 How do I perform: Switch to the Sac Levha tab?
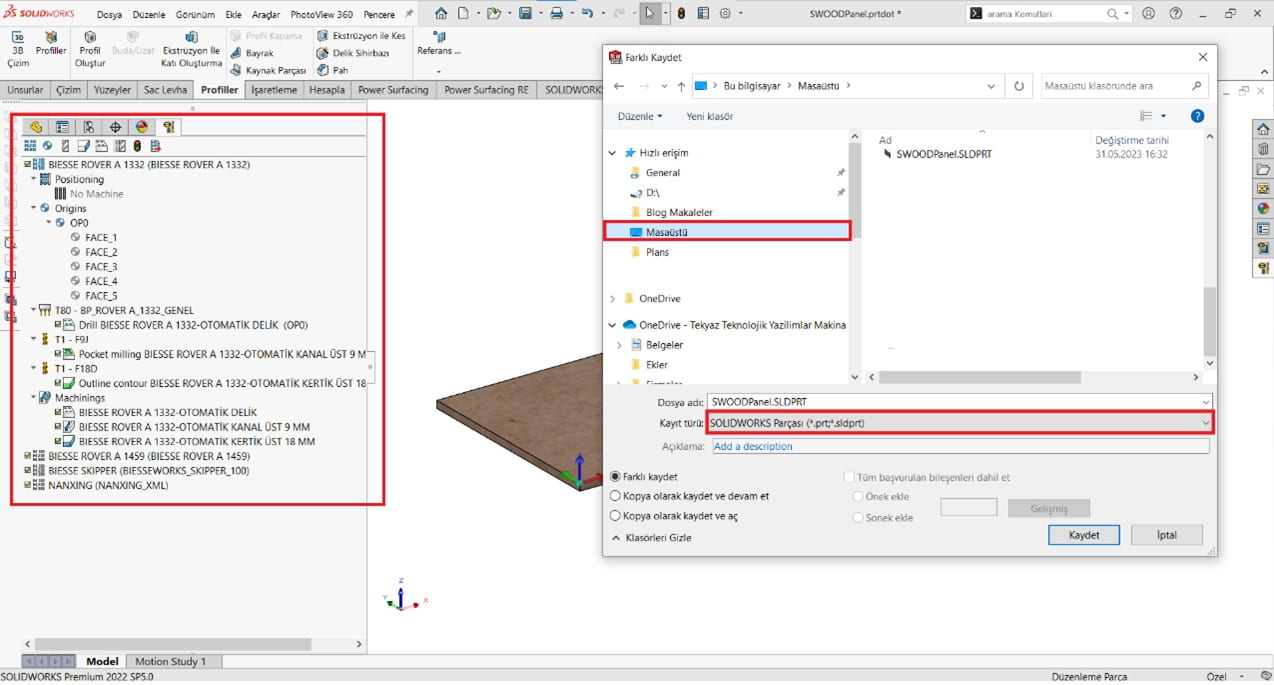click(x=165, y=90)
